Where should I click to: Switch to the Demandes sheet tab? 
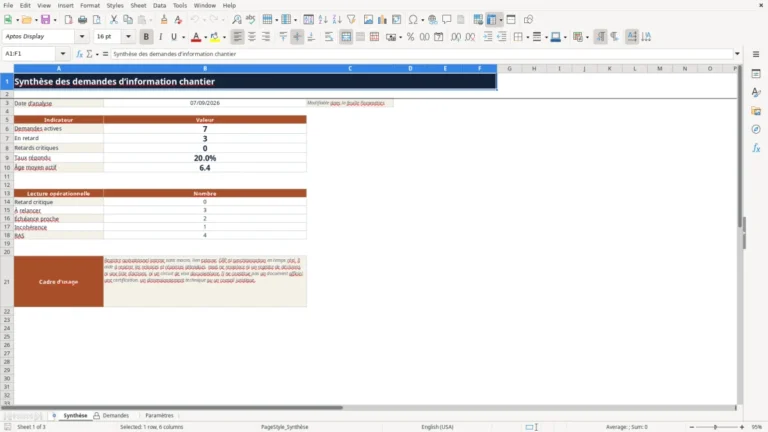(x=116, y=415)
